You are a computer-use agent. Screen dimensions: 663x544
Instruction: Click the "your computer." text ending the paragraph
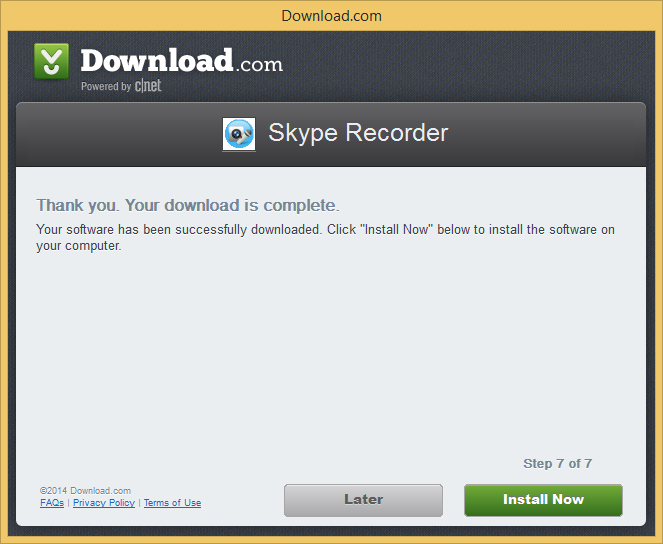click(79, 246)
